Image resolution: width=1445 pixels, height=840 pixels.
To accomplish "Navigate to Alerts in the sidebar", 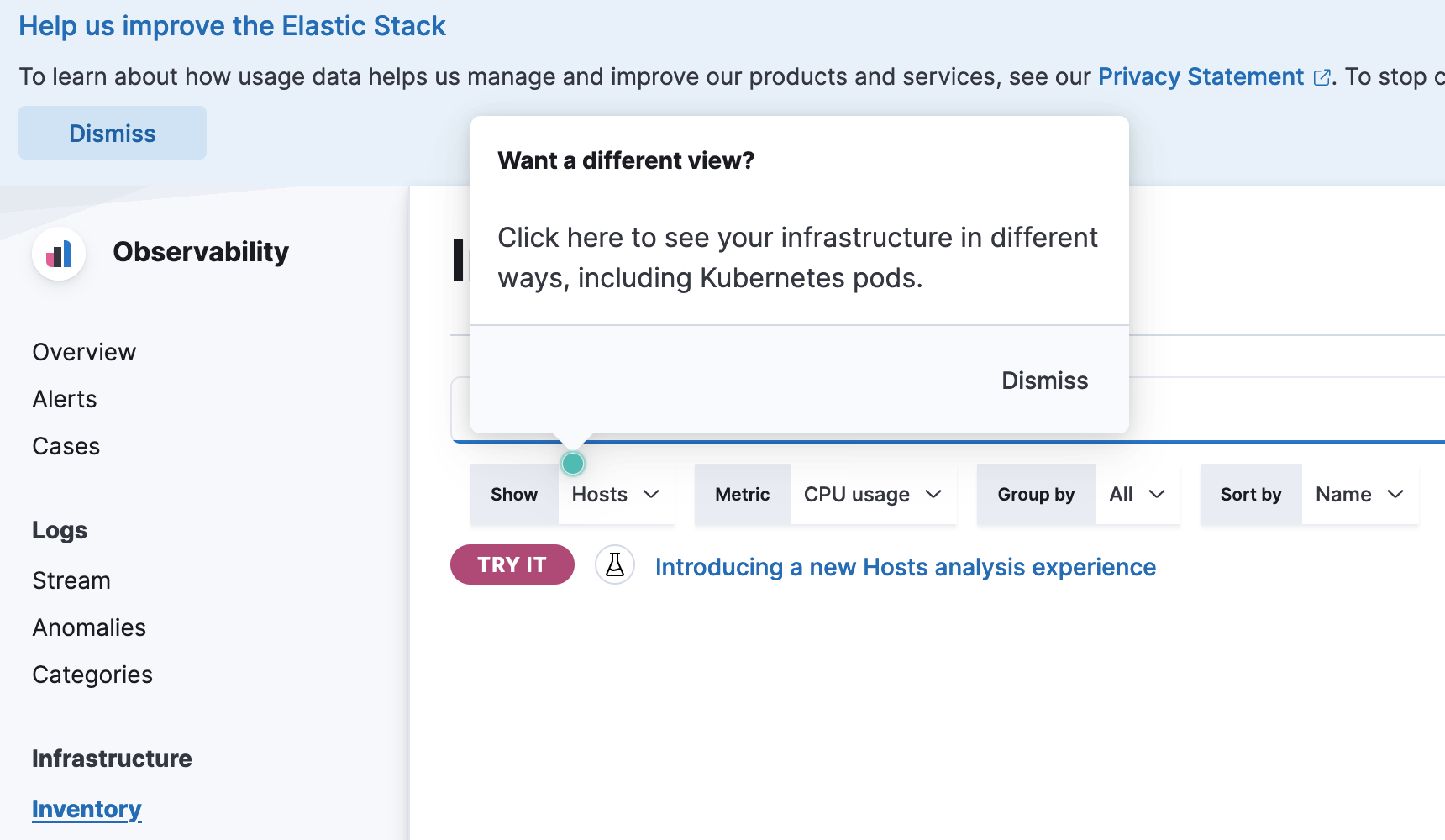I will (x=64, y=398).
